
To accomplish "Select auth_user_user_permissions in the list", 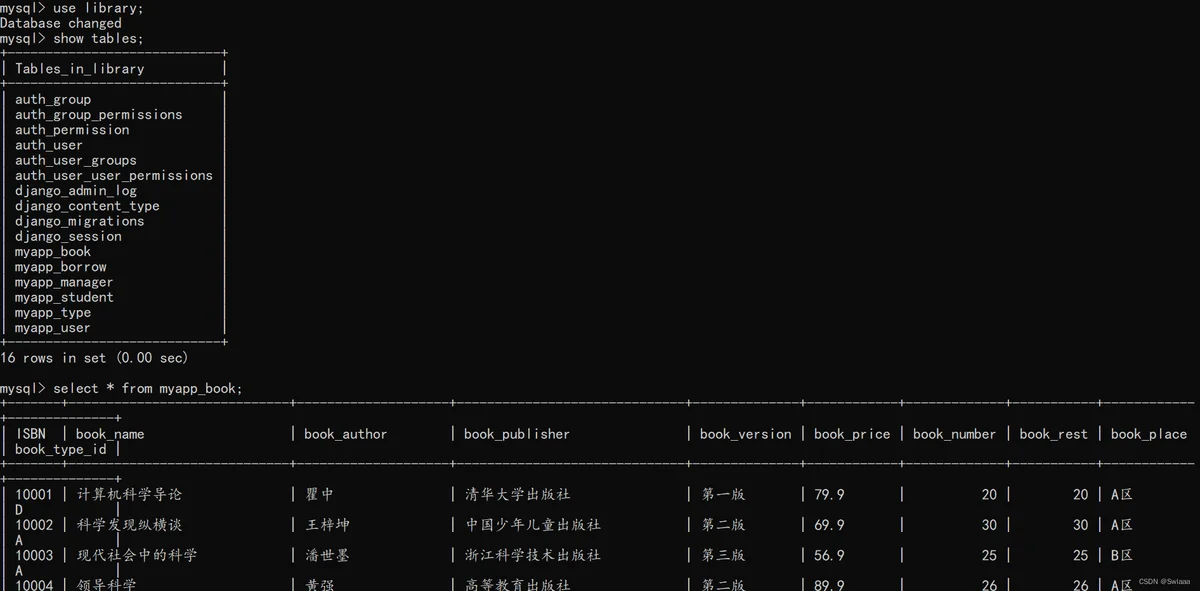I will coord(114,175).
